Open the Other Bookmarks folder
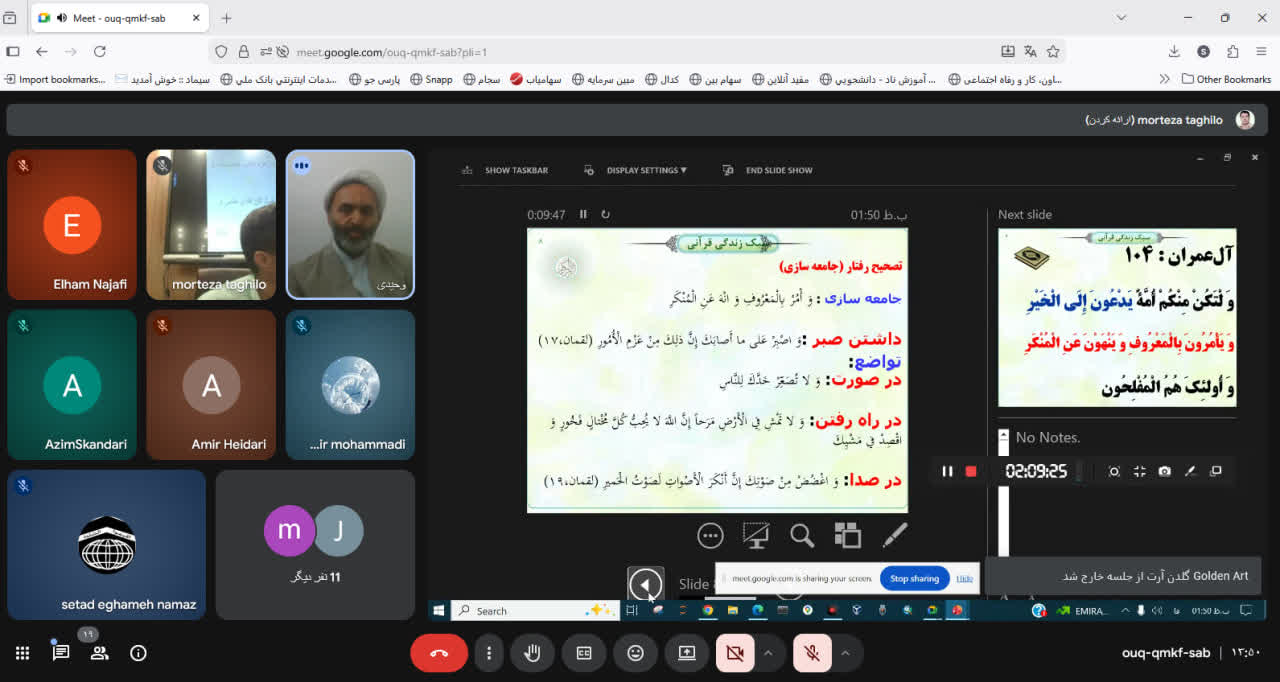Image resolution: width=1280 pixels, height=682 pixels. pyautogui.click(x=1226, y=79)
